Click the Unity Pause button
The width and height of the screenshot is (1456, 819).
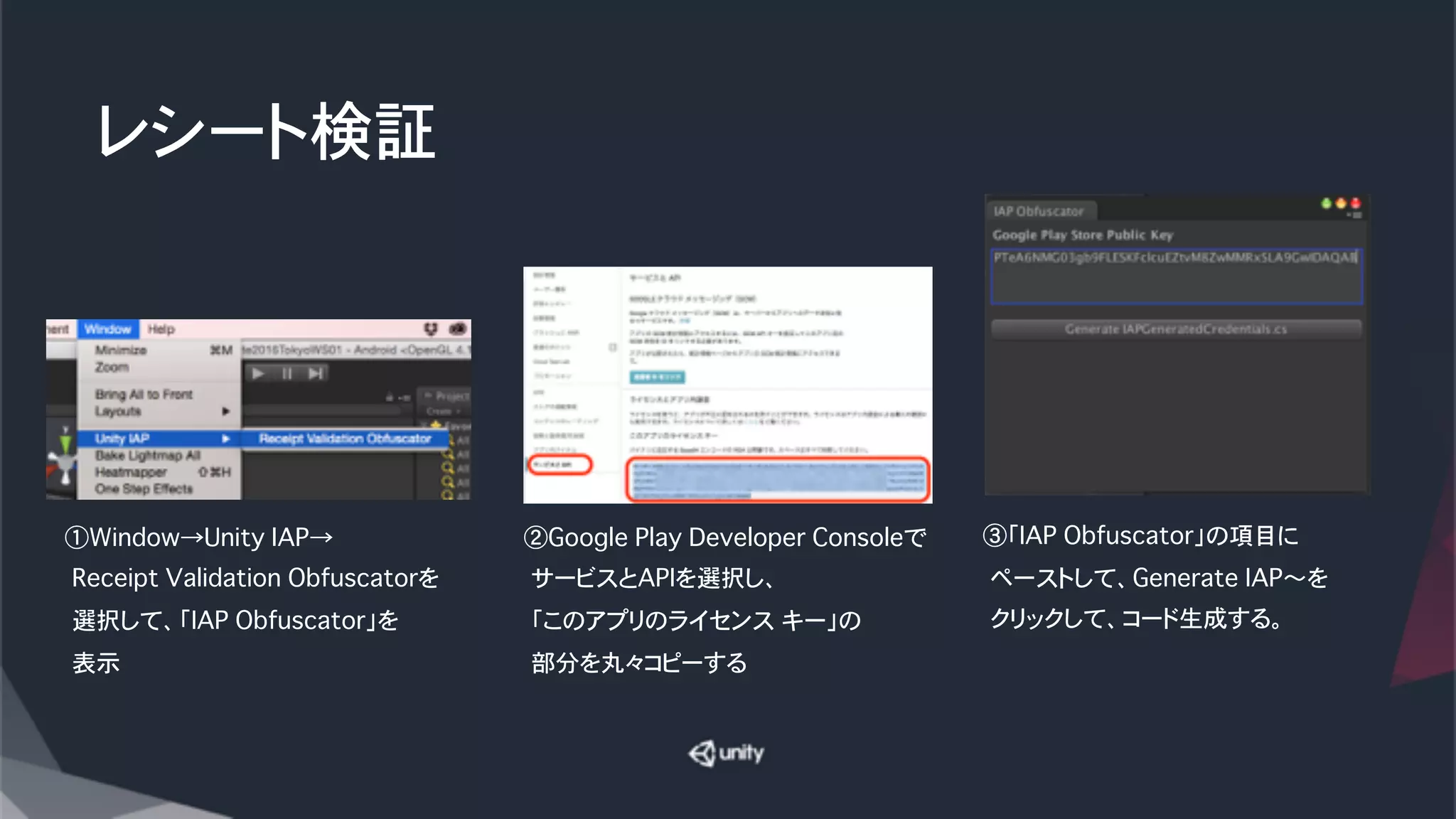[287, 373]
